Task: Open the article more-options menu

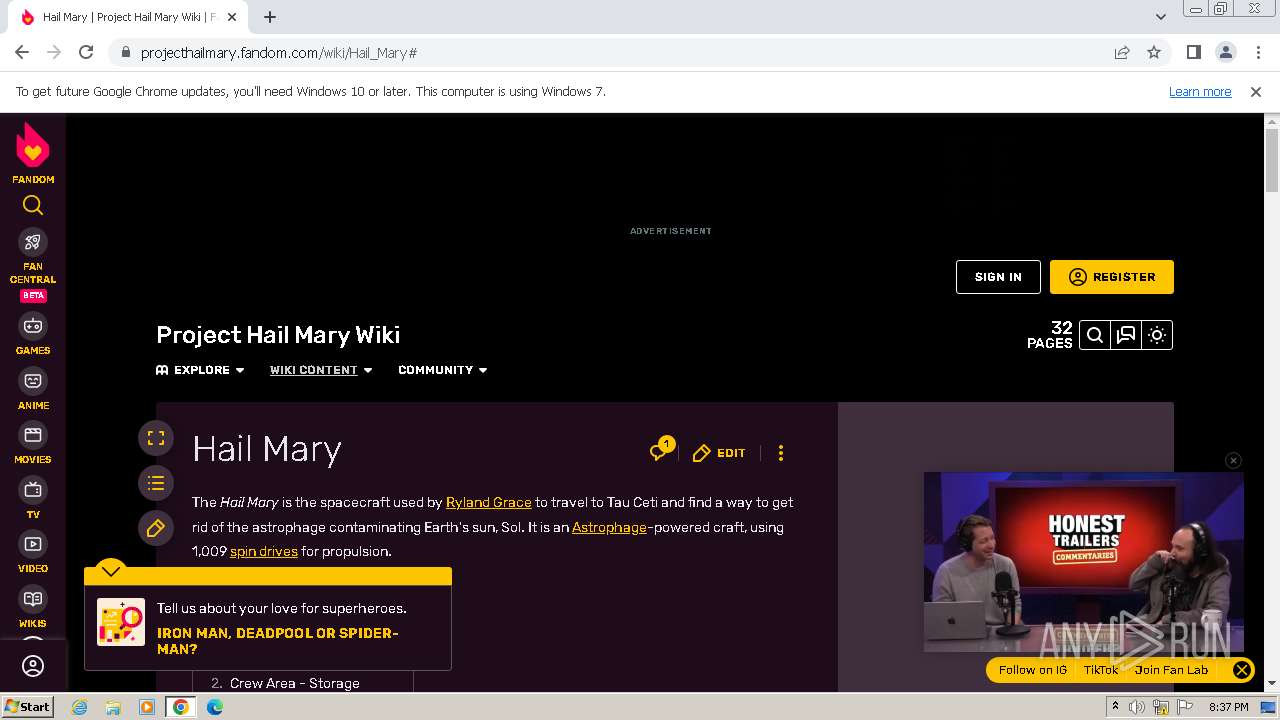Action: point(781,453)
